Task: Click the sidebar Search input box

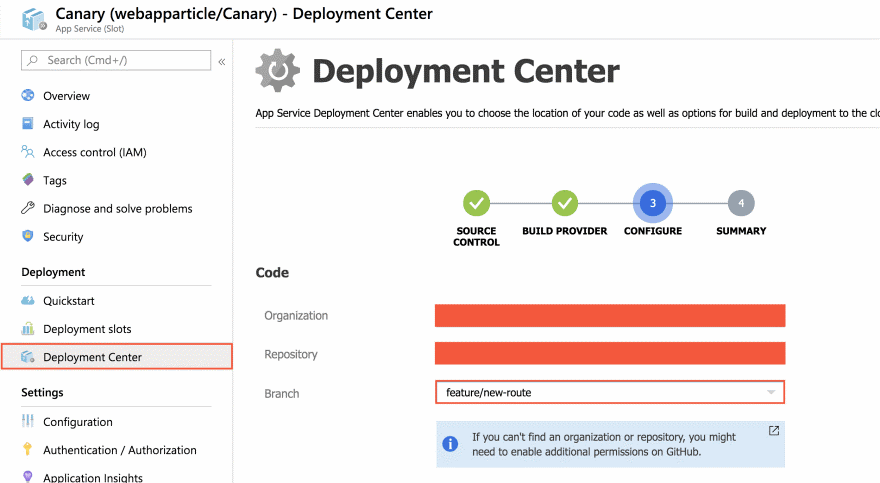Action: click(116, 61)
